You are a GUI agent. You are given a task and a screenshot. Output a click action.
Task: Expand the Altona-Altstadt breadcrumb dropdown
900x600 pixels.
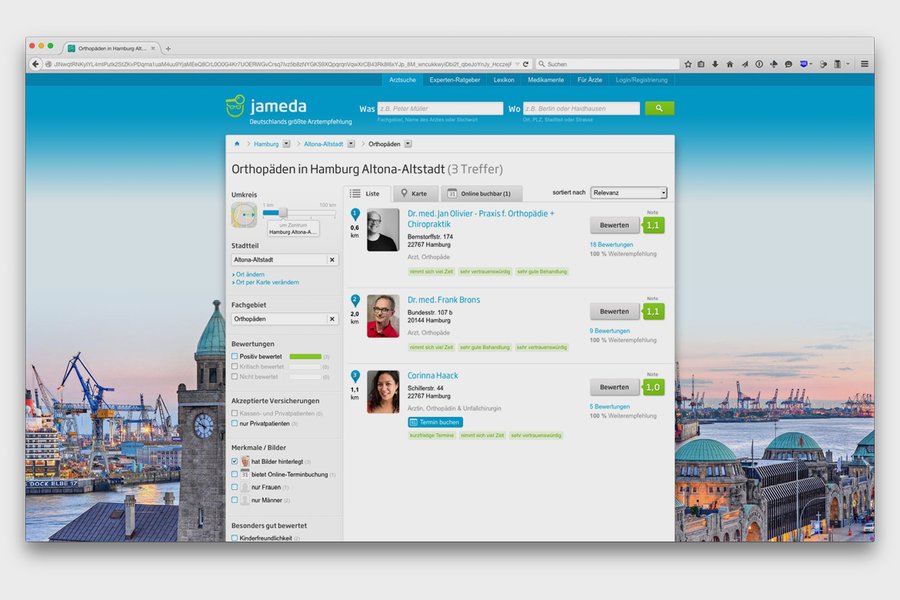click(351, 144)
